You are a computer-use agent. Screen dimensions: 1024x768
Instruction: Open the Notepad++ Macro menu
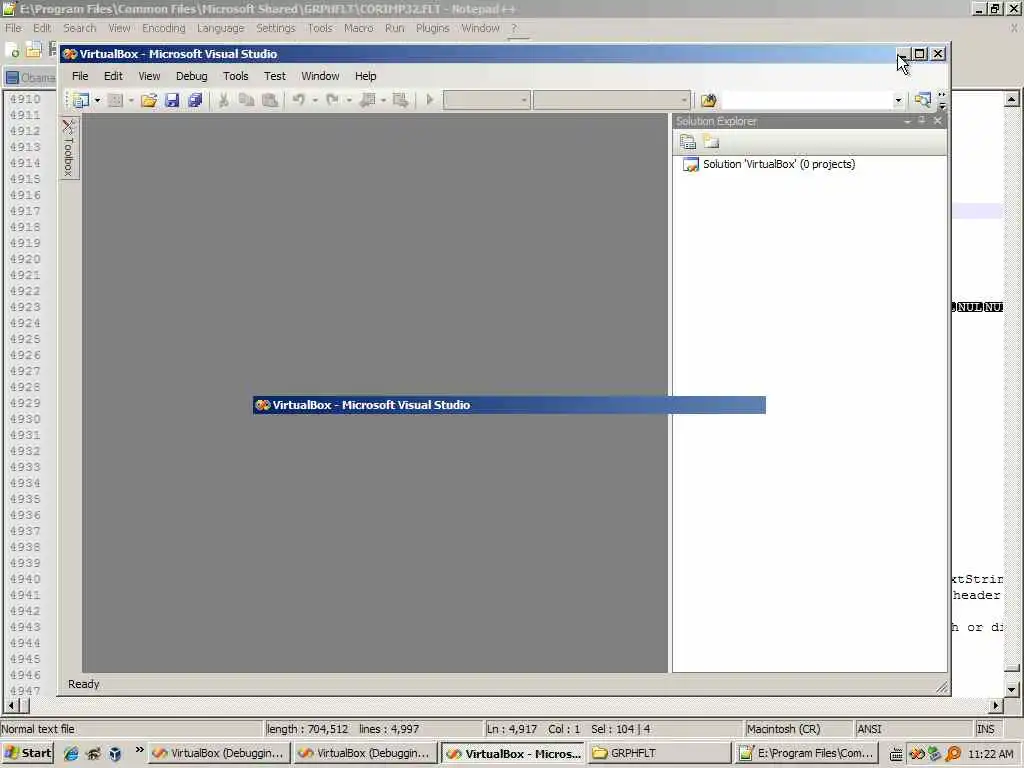pyautogui.click(x=359, y=28)
